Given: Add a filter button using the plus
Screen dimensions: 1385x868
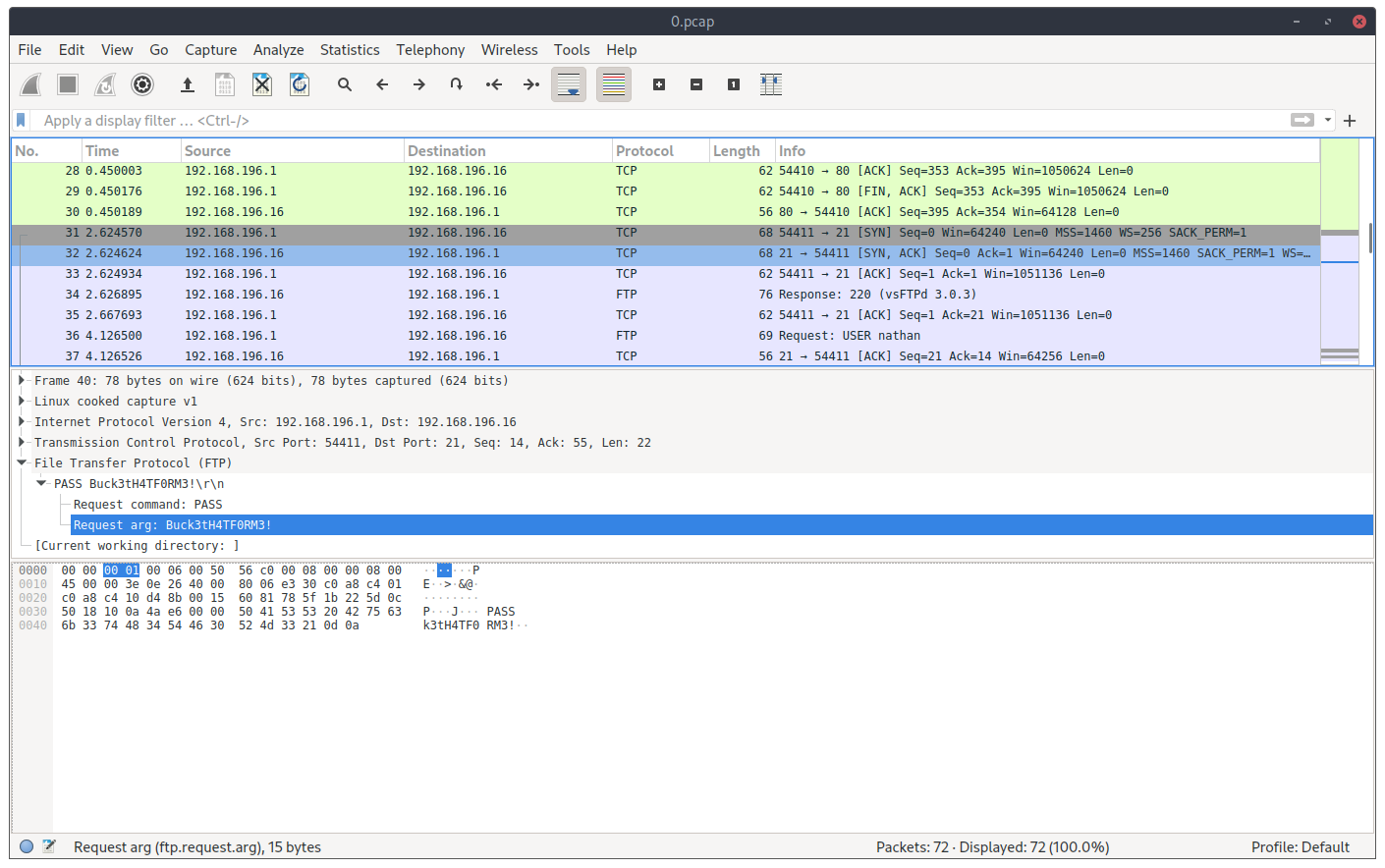Looking at the screenshot, I should click(x=1350, y=120).
